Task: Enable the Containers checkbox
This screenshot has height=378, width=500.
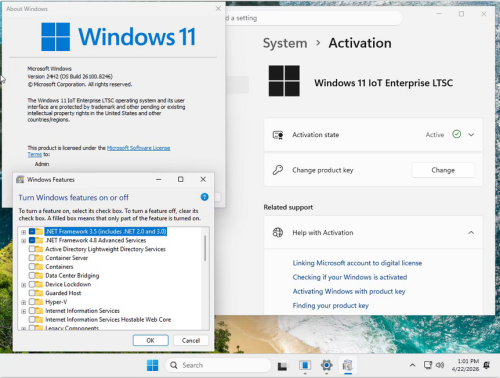Action: click(x=32, y=267)
